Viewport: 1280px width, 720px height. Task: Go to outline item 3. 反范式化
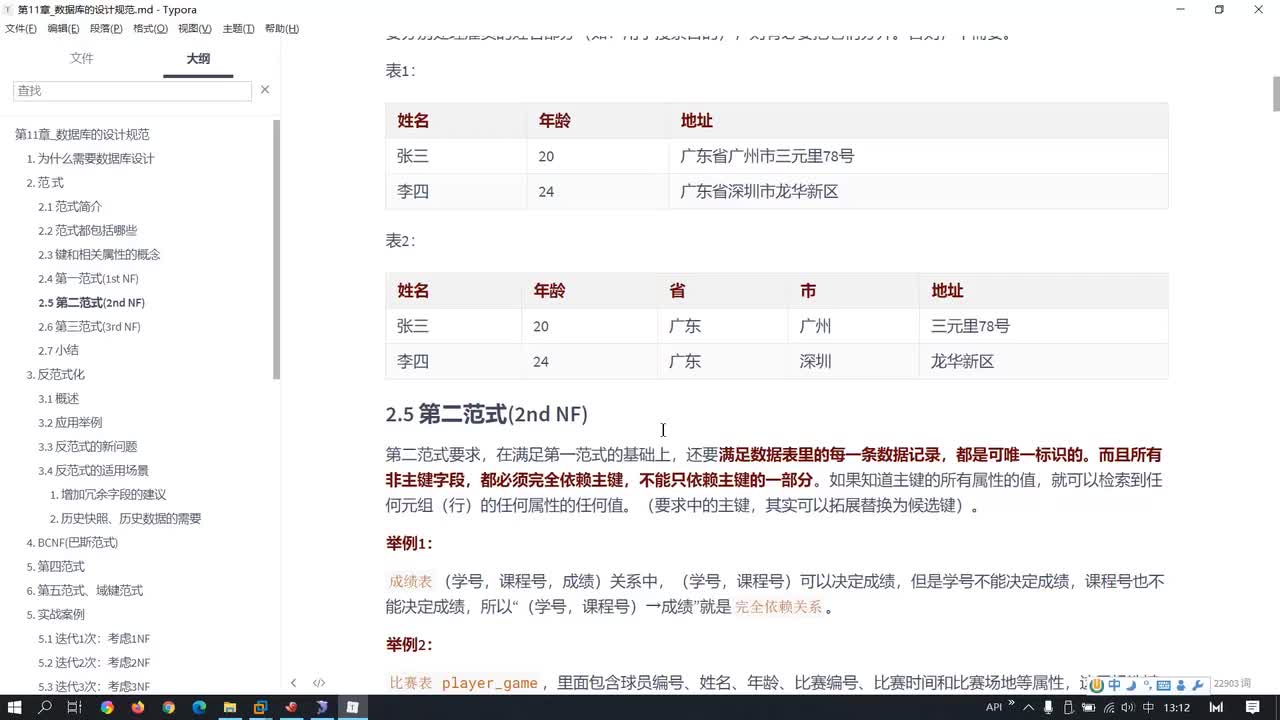point(55,374)
